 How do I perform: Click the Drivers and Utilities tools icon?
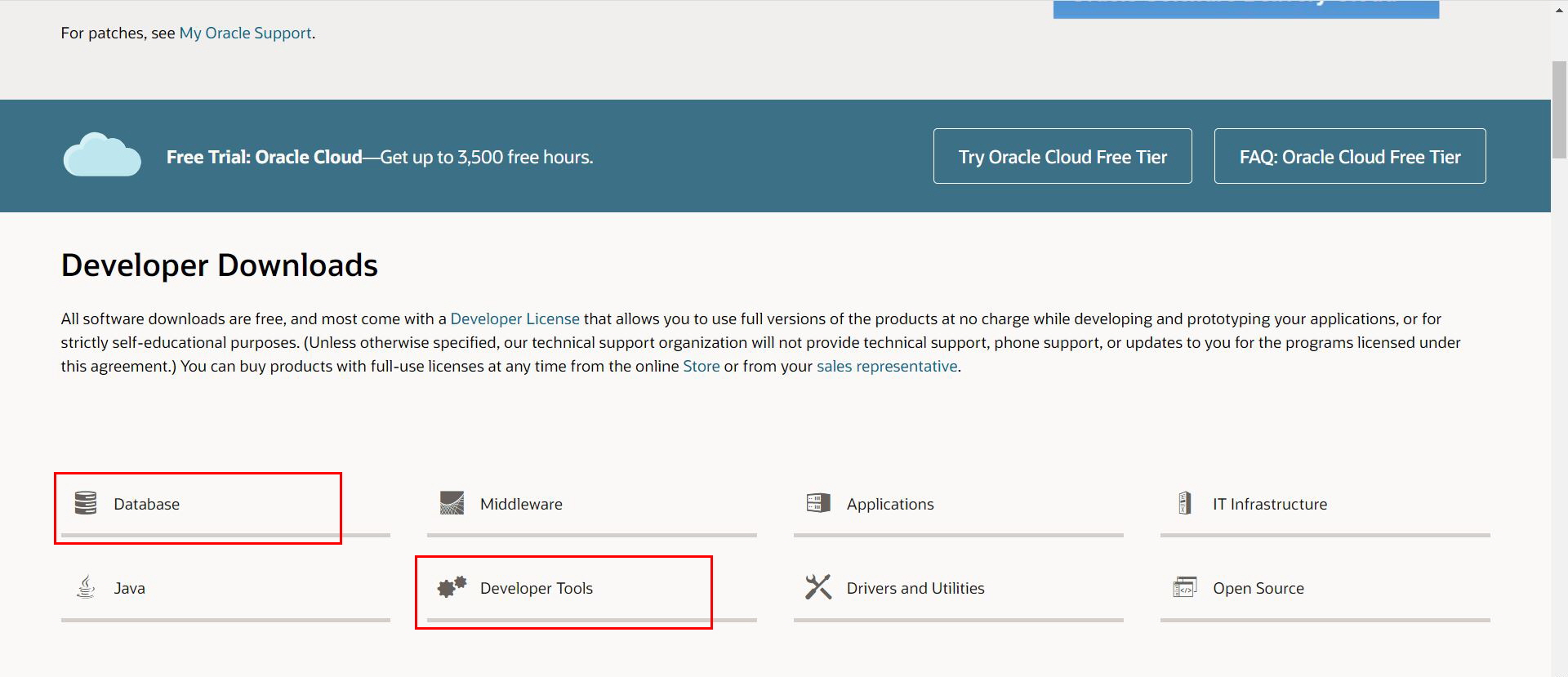click(818, 587)
